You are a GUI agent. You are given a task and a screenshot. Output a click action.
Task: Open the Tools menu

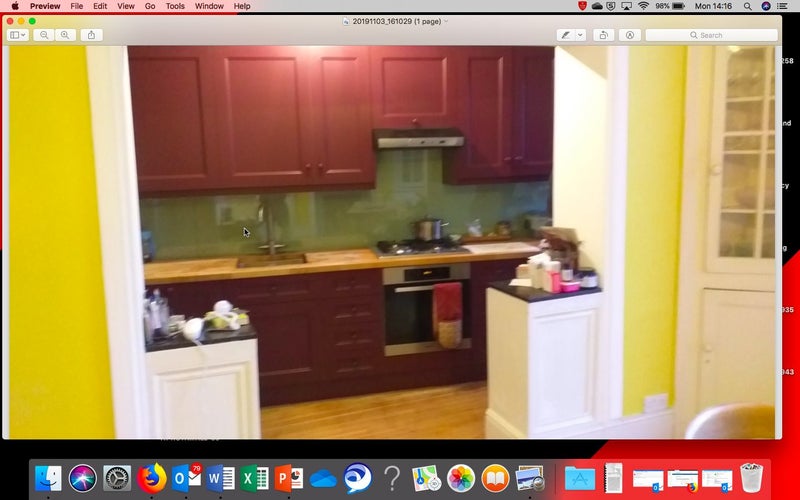(175, 6)
